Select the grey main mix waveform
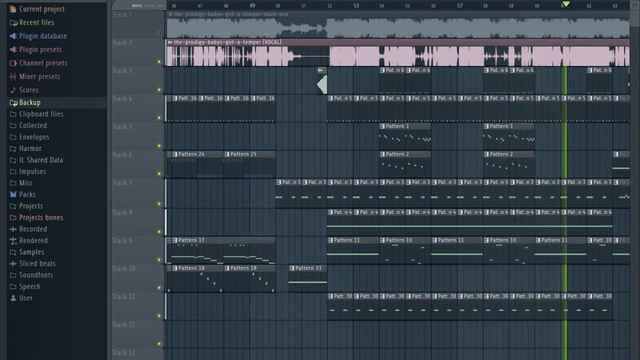Screen dimensions: 640x360 pos(397,28)
